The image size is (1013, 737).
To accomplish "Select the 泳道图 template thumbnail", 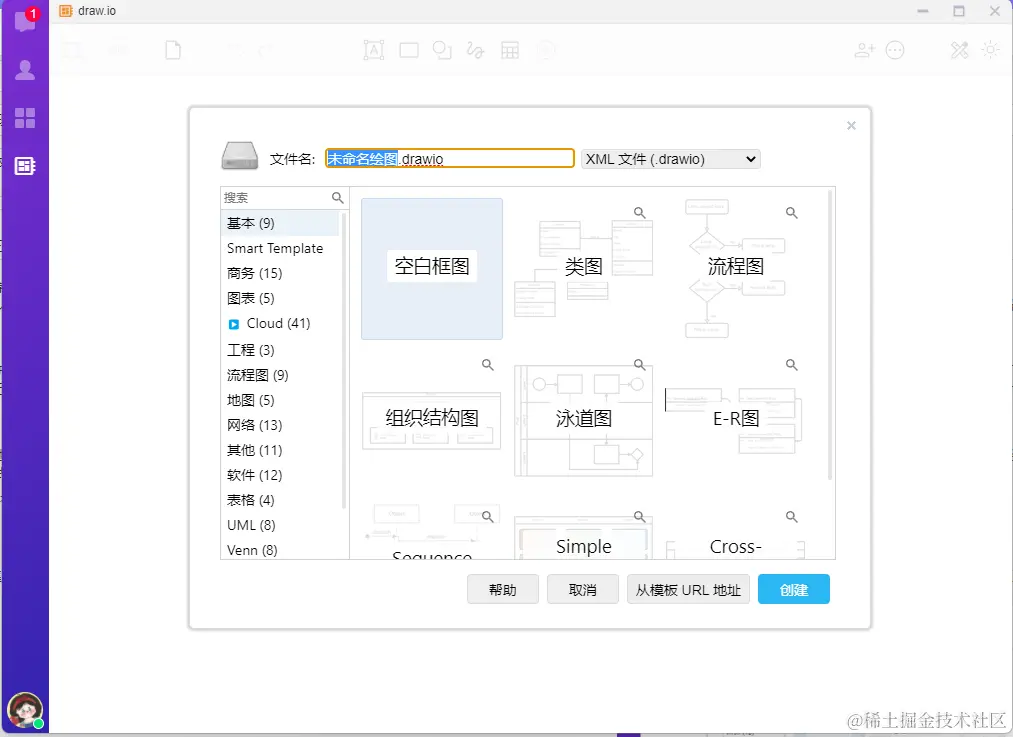I will [583, 420].
